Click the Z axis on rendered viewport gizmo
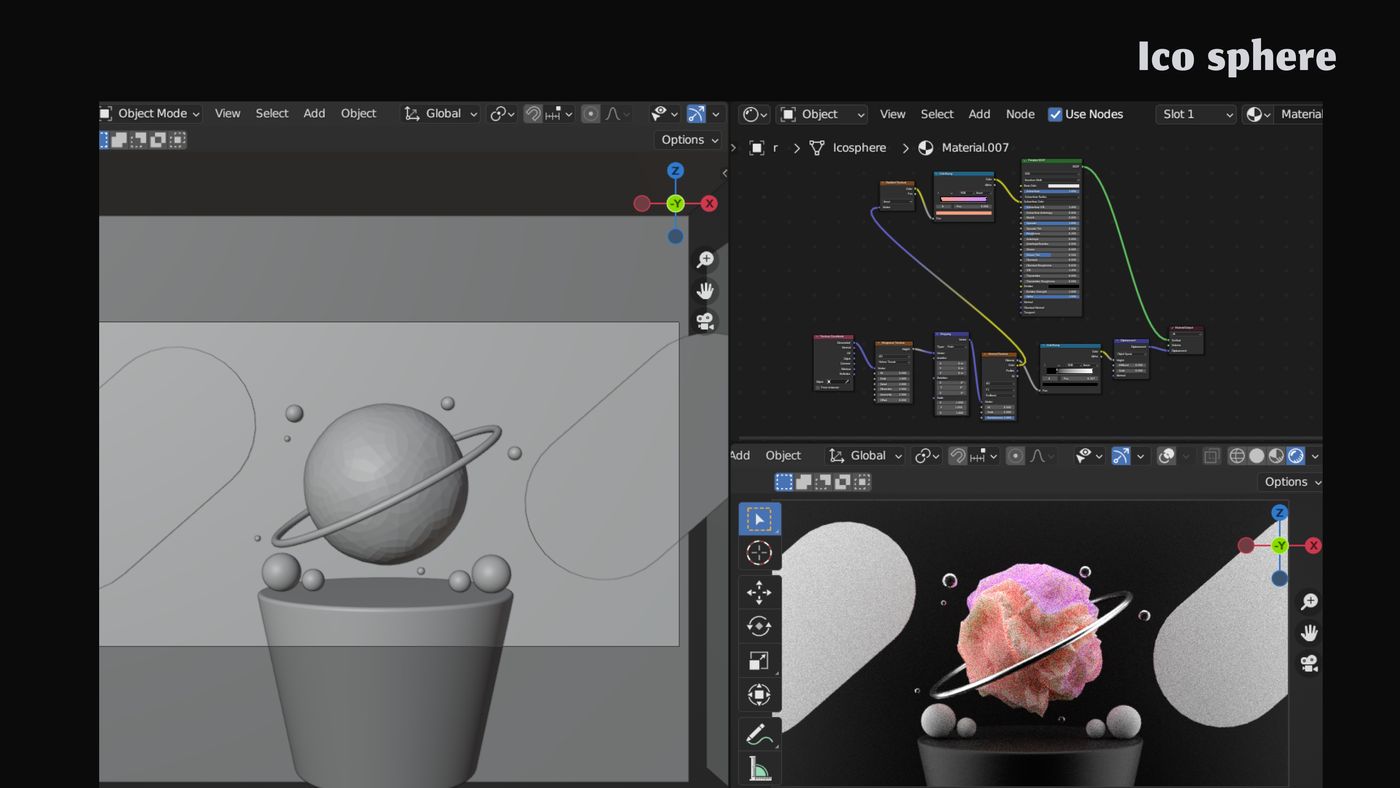 pyautogui.click(x=1279, y=513)
